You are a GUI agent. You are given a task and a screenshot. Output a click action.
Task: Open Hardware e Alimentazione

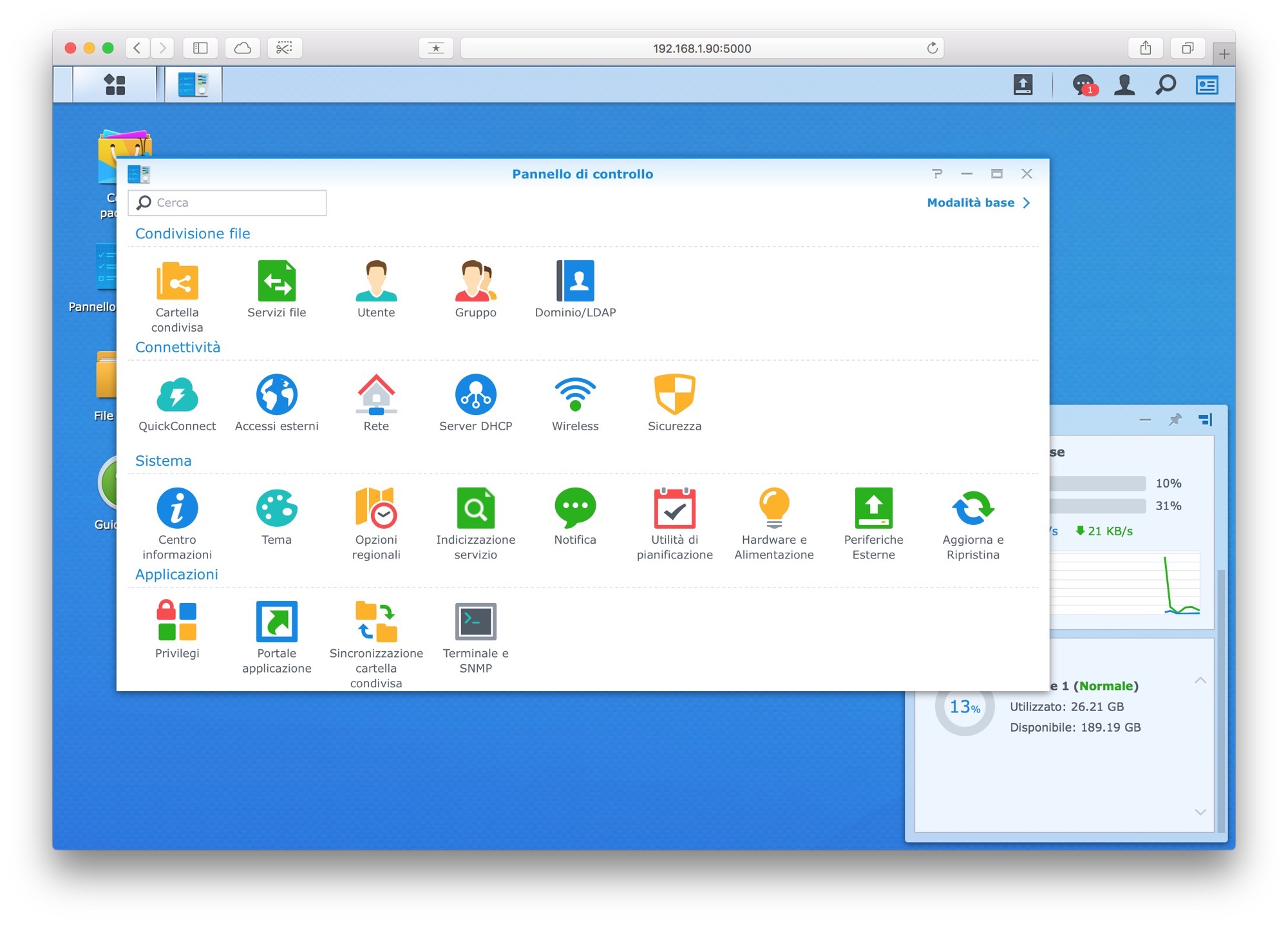pyautogui.click(x=774, y=524)
